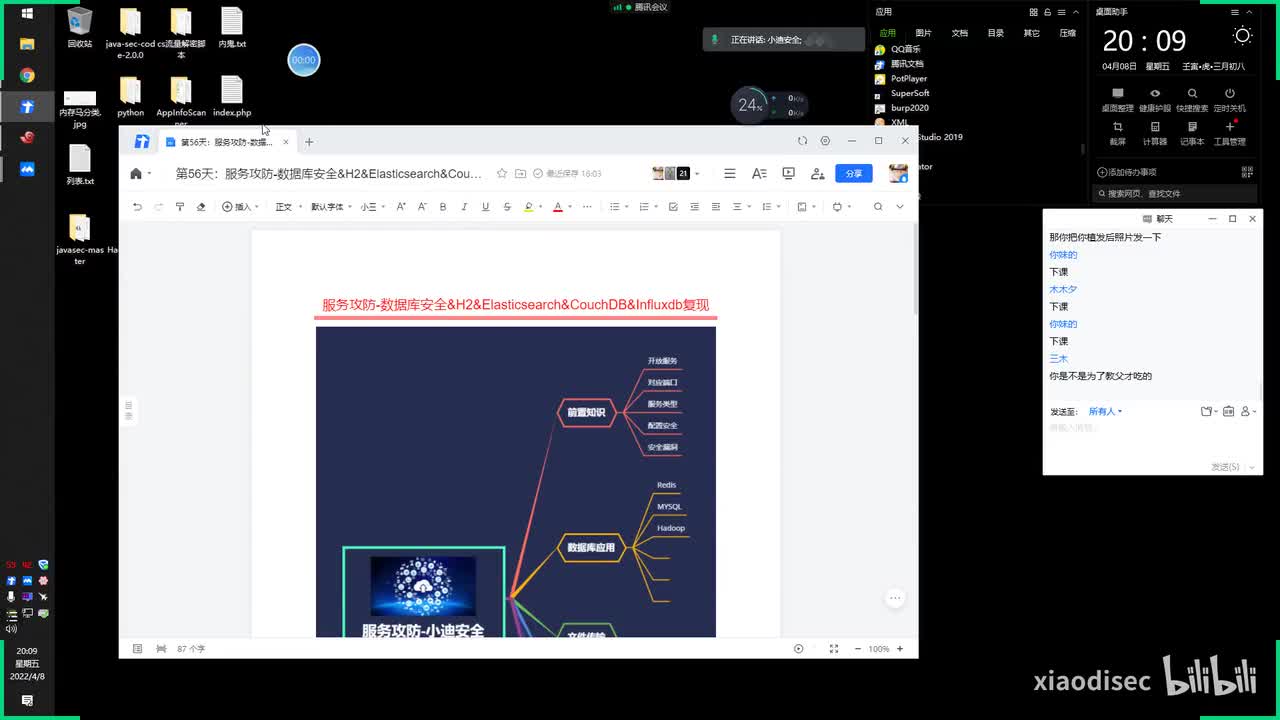Insert a checkbox task list
1280x720 pixels.
click(673, 207)
